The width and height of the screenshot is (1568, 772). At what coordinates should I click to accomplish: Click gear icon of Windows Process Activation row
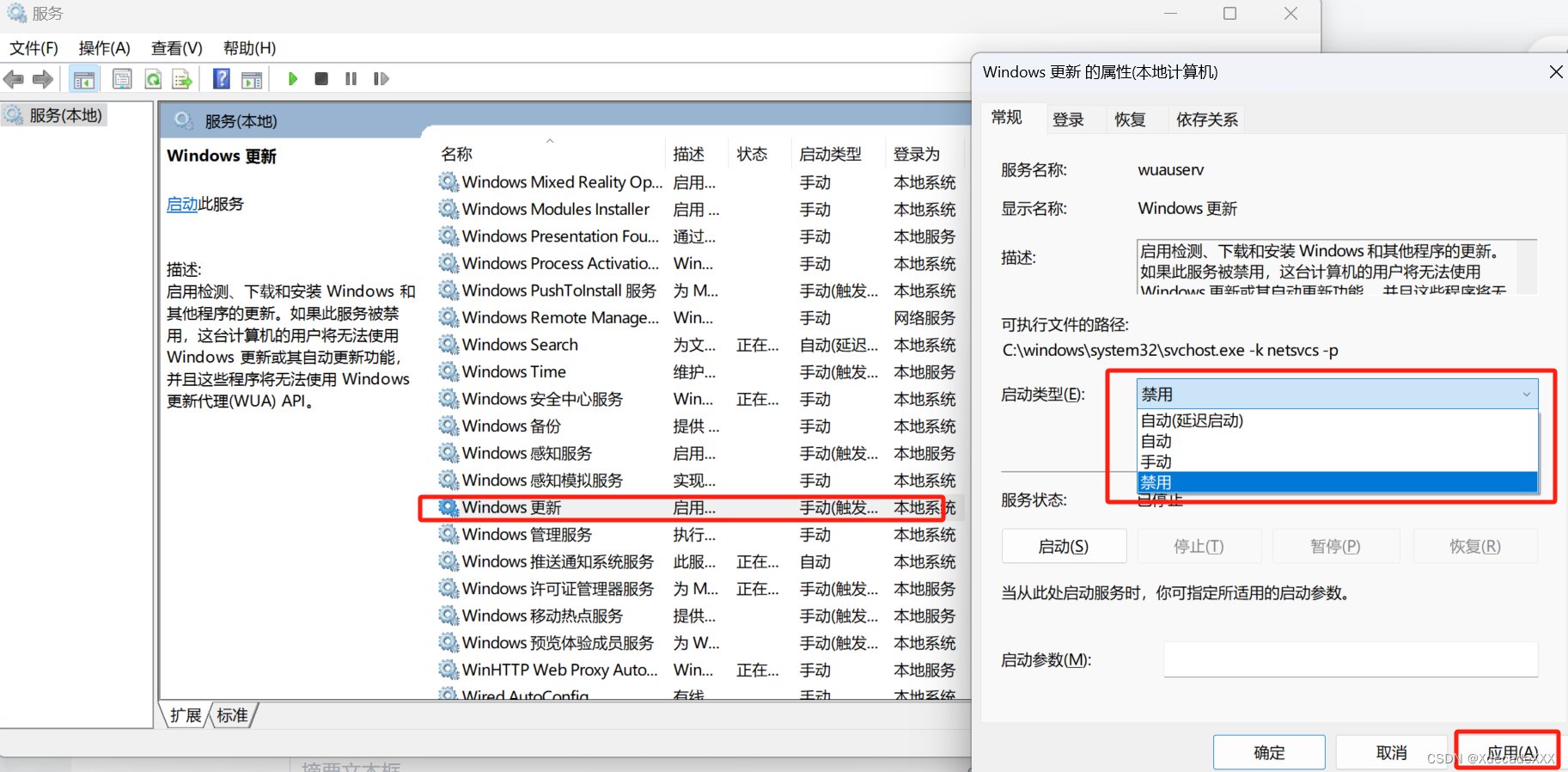tap(448, 263)
